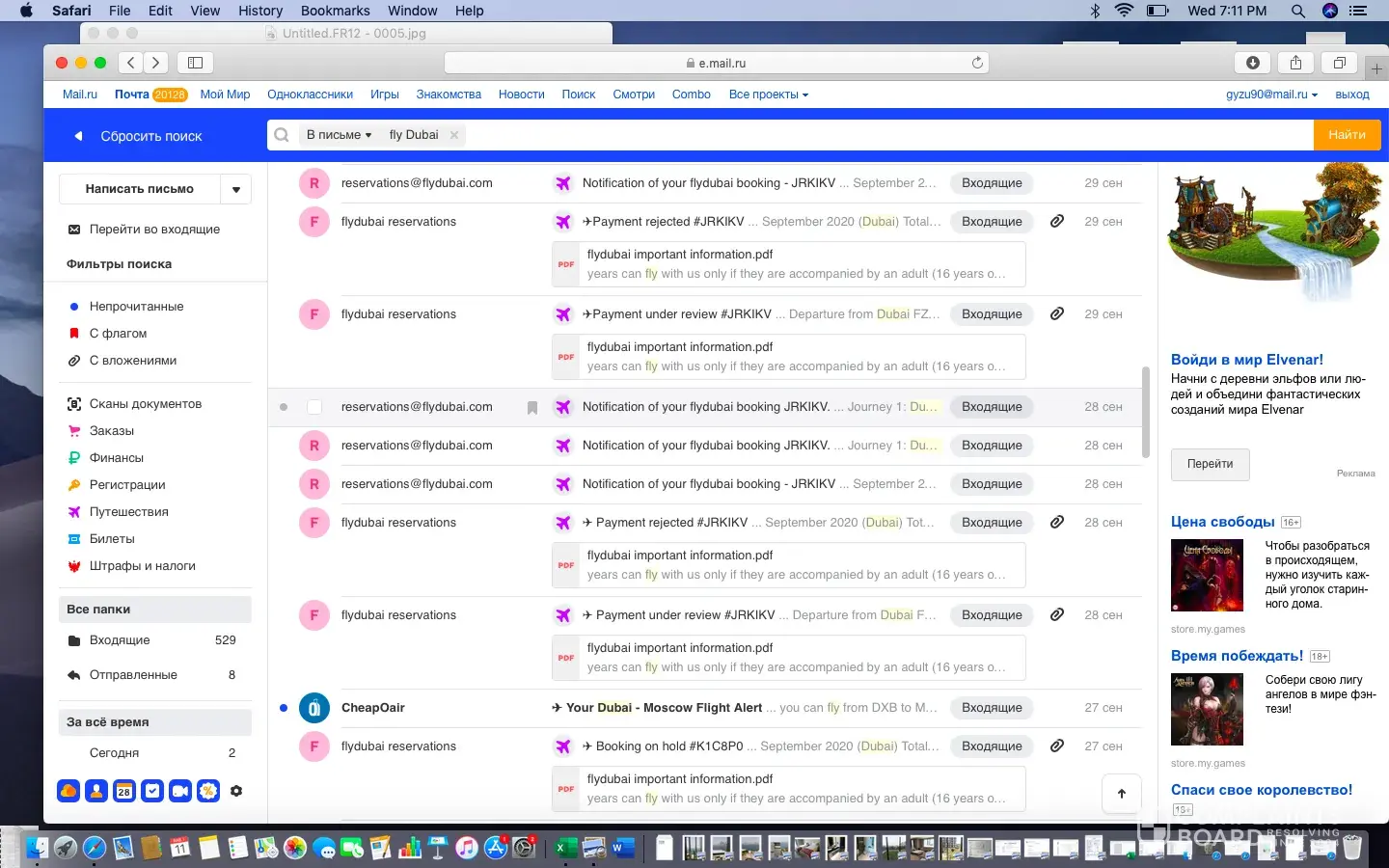This screenshot has width=1389, height=868.
Task: Expand the 'В письме' search scope dropdown
Action: pyautogui.click(x=339, y=135)
